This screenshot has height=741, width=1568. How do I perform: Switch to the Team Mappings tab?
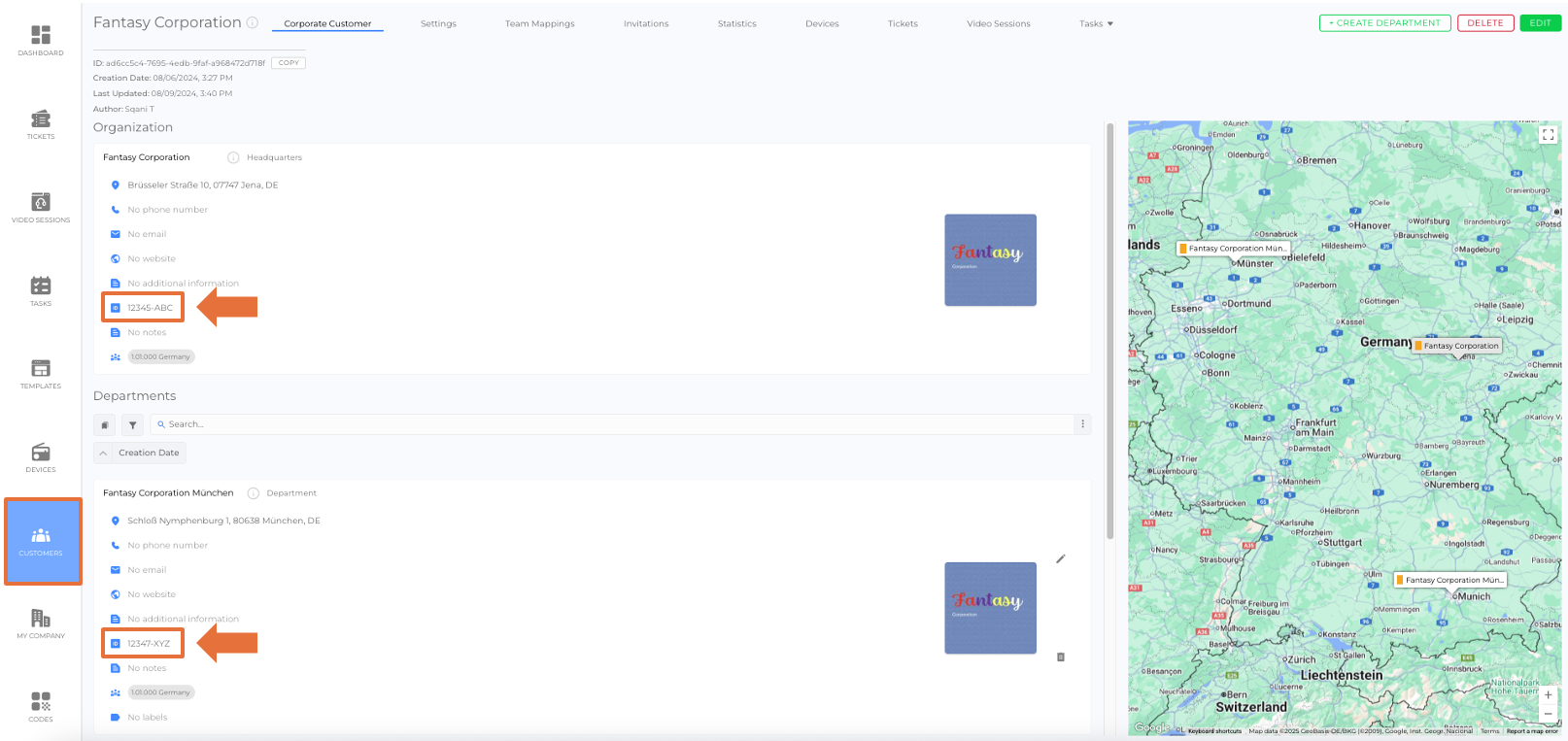[539, 23]
